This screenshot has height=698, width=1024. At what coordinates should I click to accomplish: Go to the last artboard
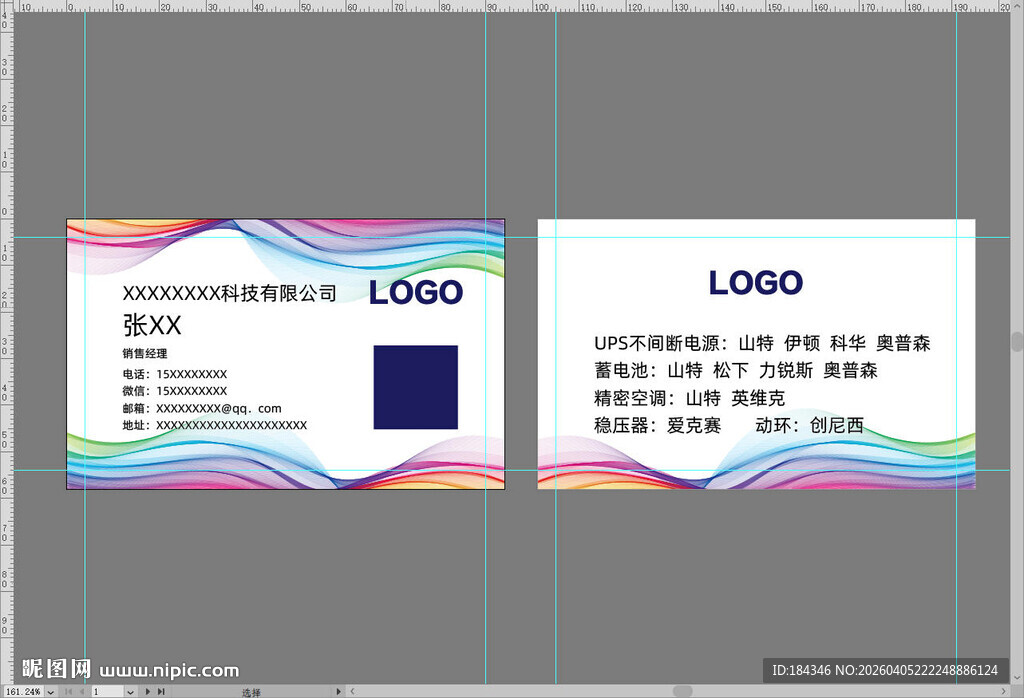161,691
